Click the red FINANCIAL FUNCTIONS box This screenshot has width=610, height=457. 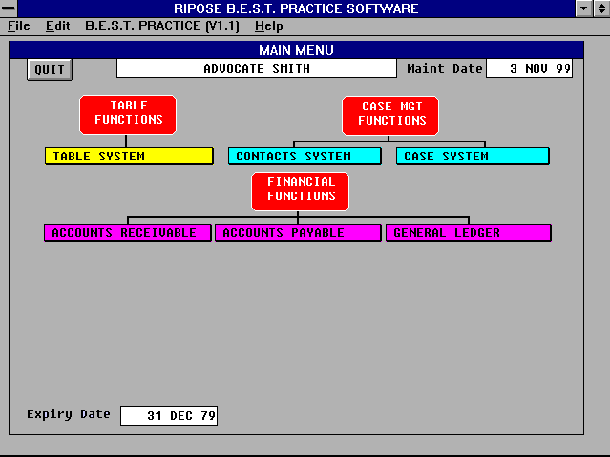[x=300, y=191]
